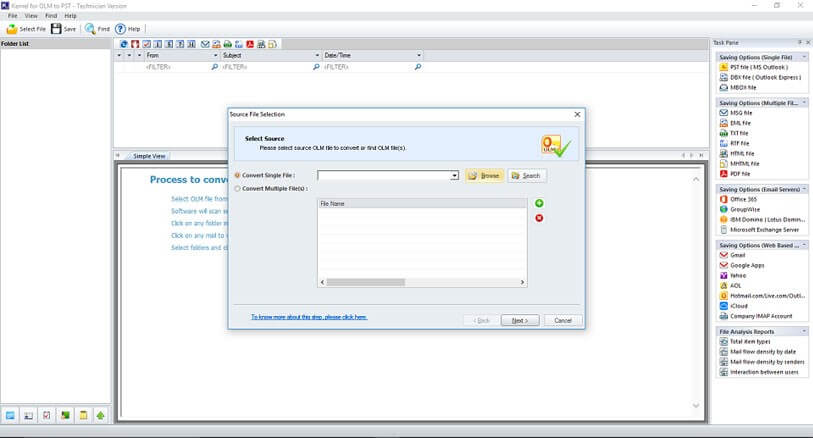Click green add file icon in dialog
Image resolution: width=813 pixels, height=438 pixels.
tap(539, 203)
